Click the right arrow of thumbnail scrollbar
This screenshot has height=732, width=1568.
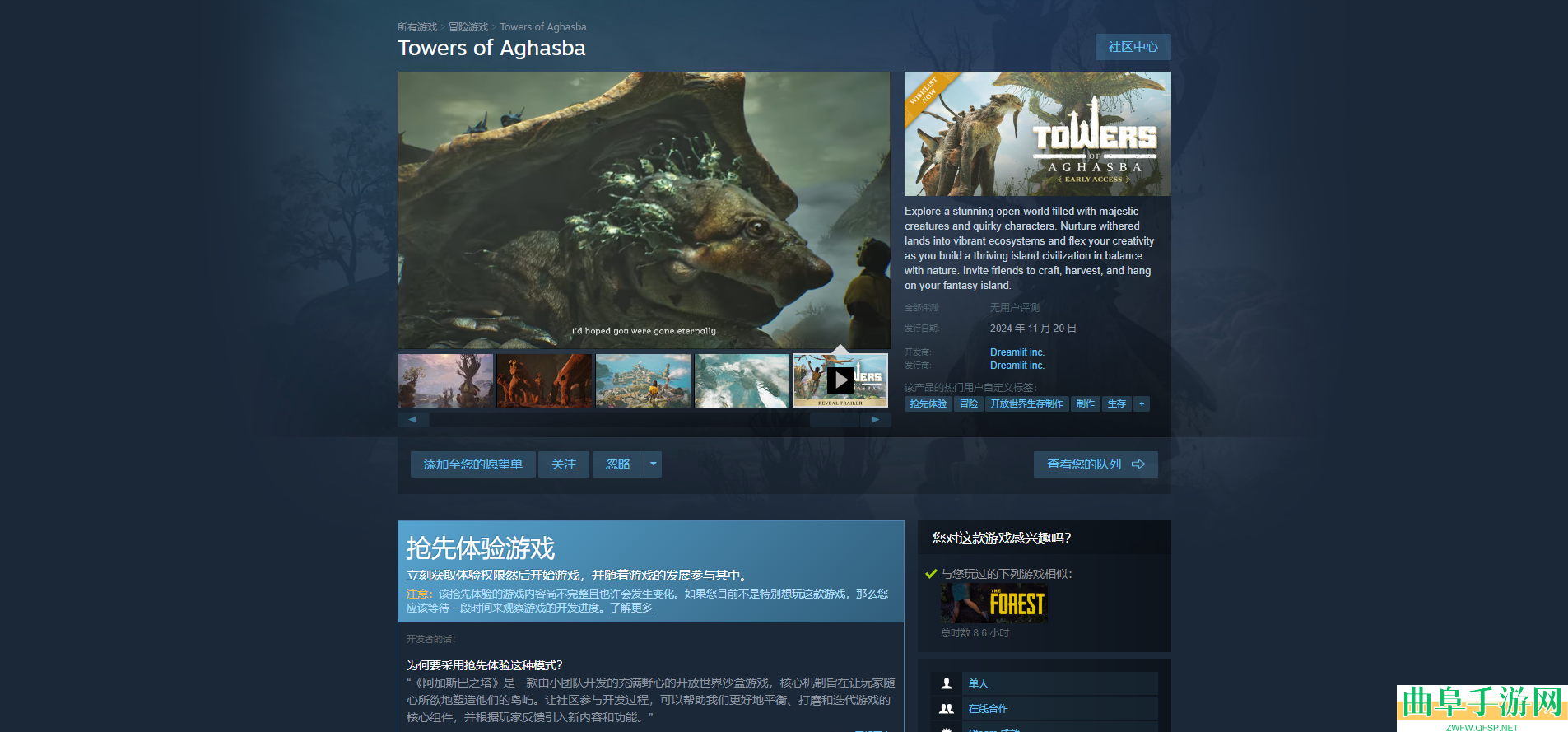876,420
